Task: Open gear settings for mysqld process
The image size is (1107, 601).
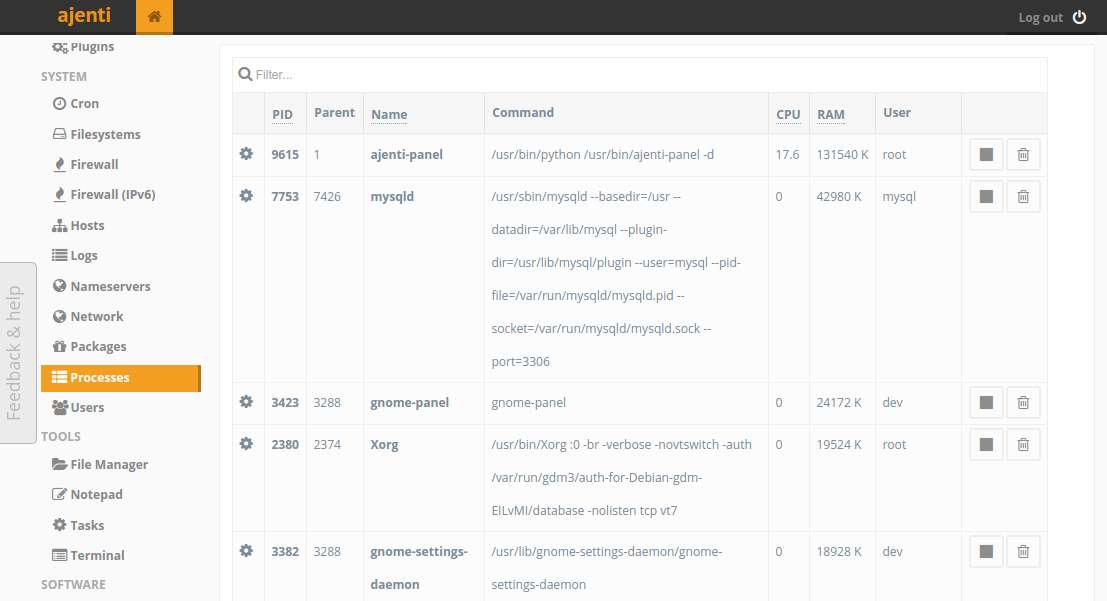Action: point(246,196)
